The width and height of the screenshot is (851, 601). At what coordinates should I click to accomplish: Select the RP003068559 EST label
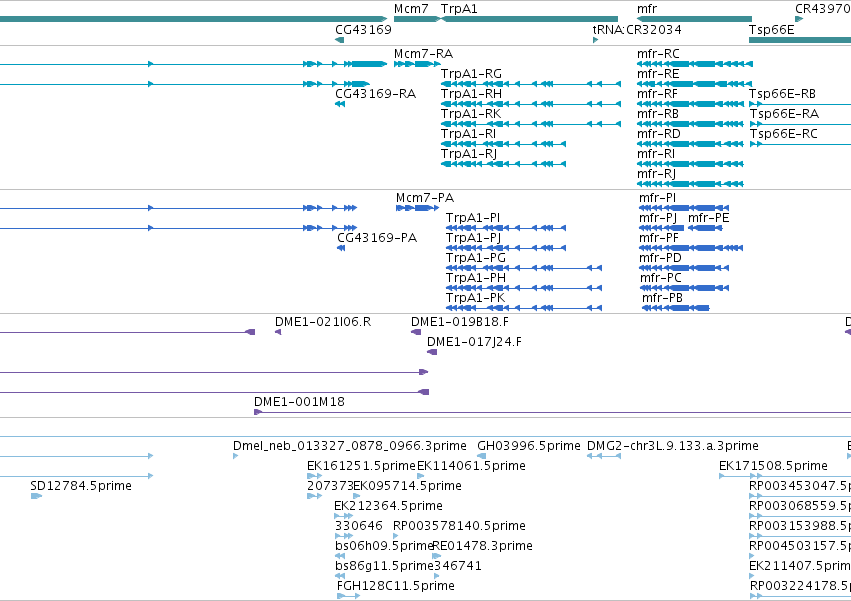point(799,507)
